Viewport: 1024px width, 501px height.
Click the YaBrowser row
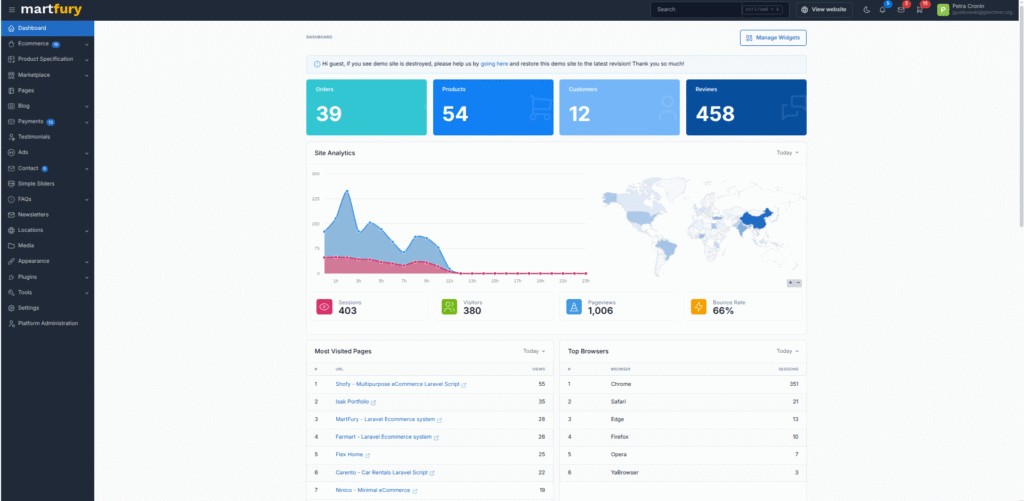[683, 472]
